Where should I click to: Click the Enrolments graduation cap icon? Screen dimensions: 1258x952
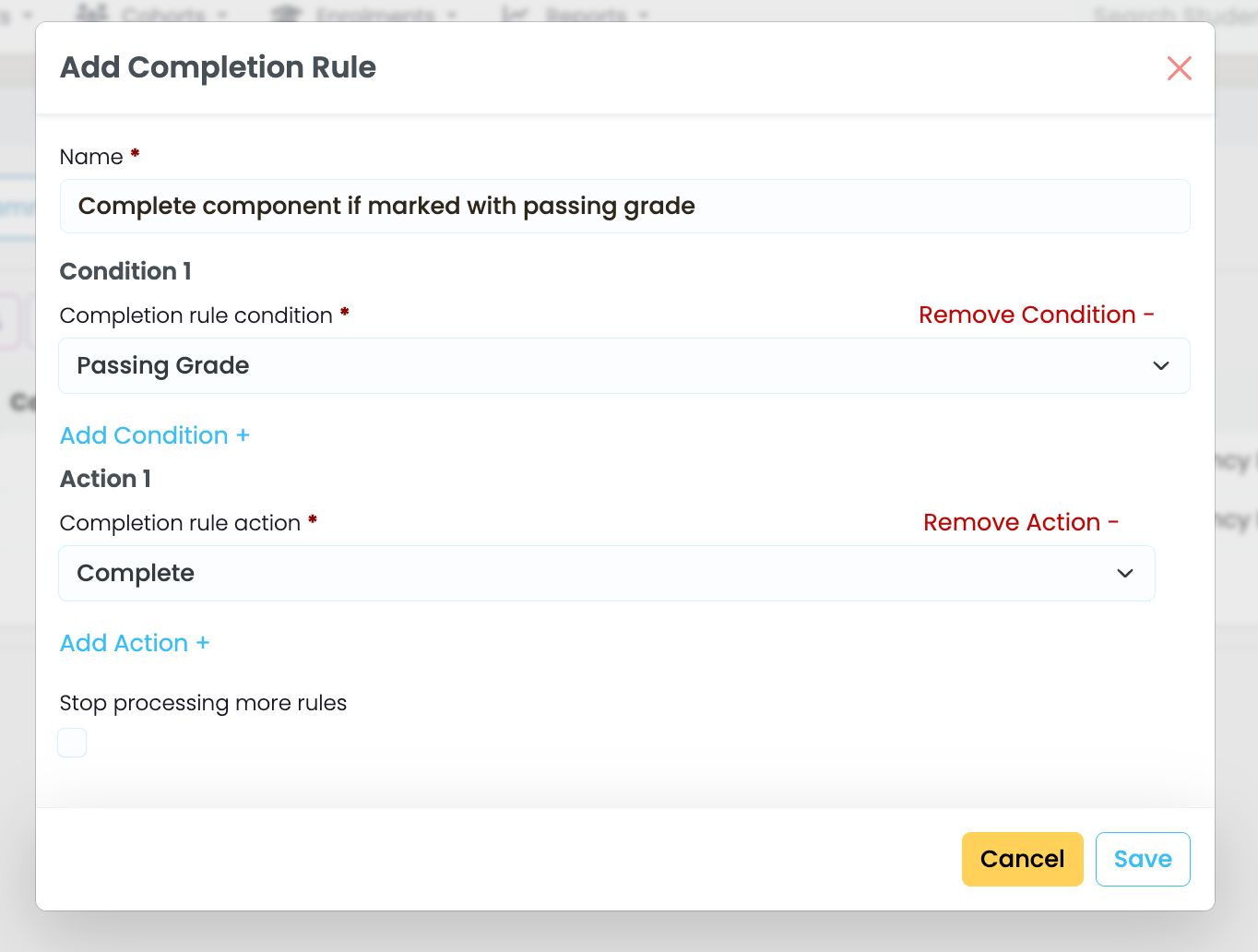pyautogui.click(x=287, y=13)
